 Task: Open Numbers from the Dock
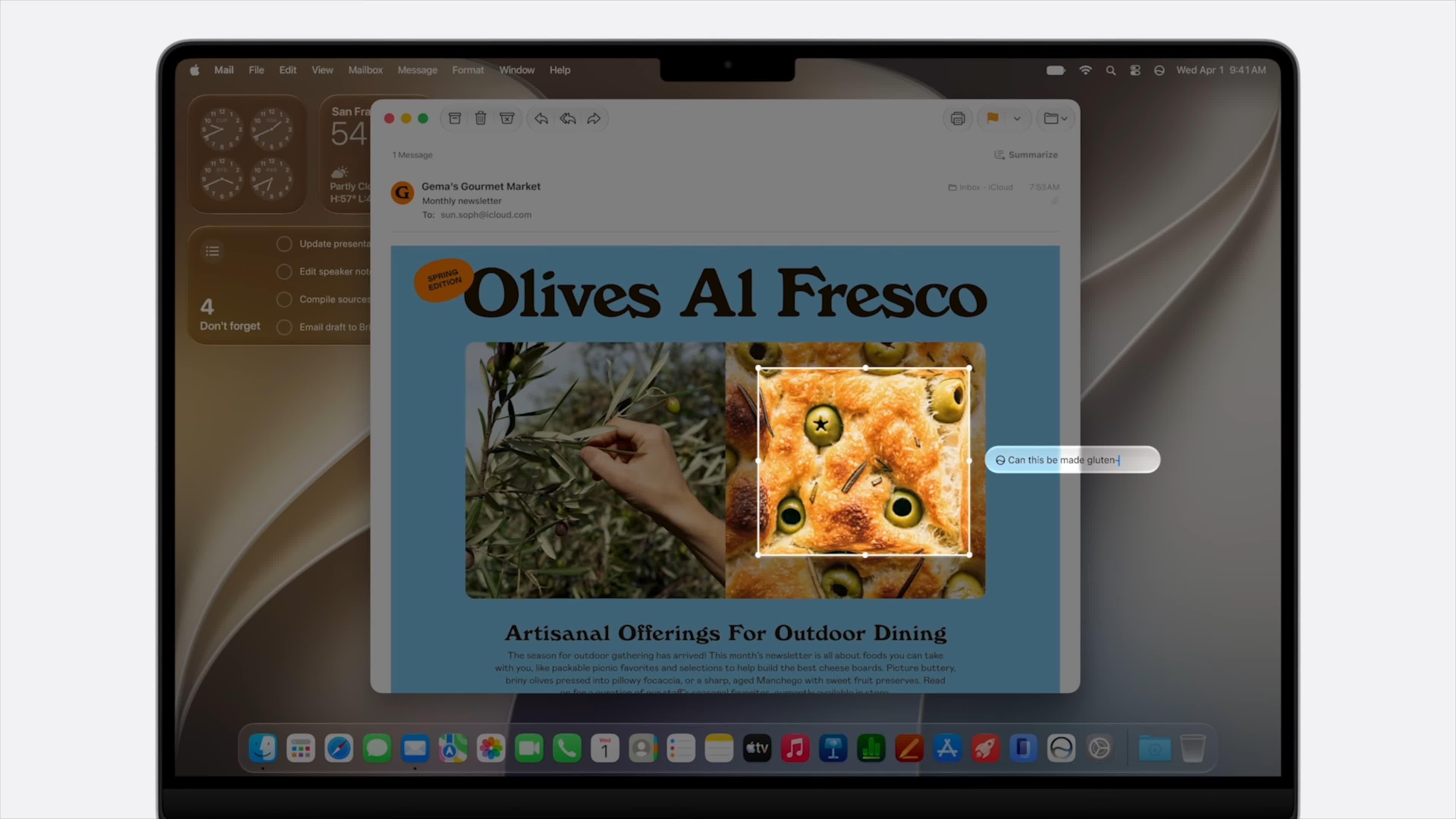871,748
